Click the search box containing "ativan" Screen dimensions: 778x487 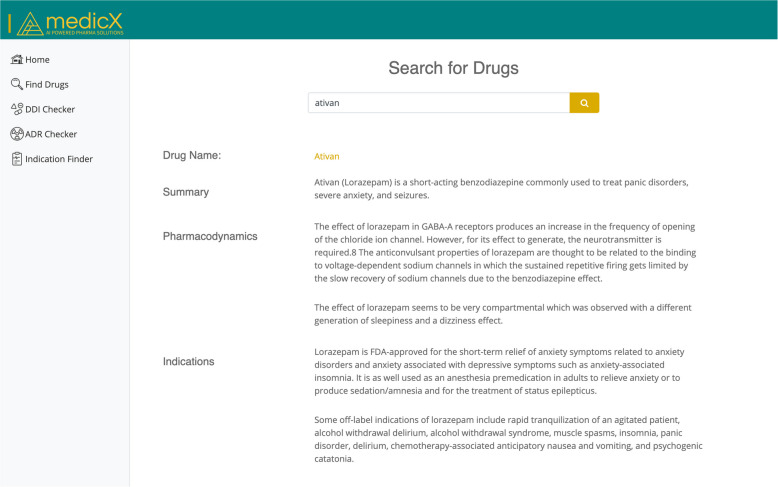pyautogui.click(x=438, y=103)
